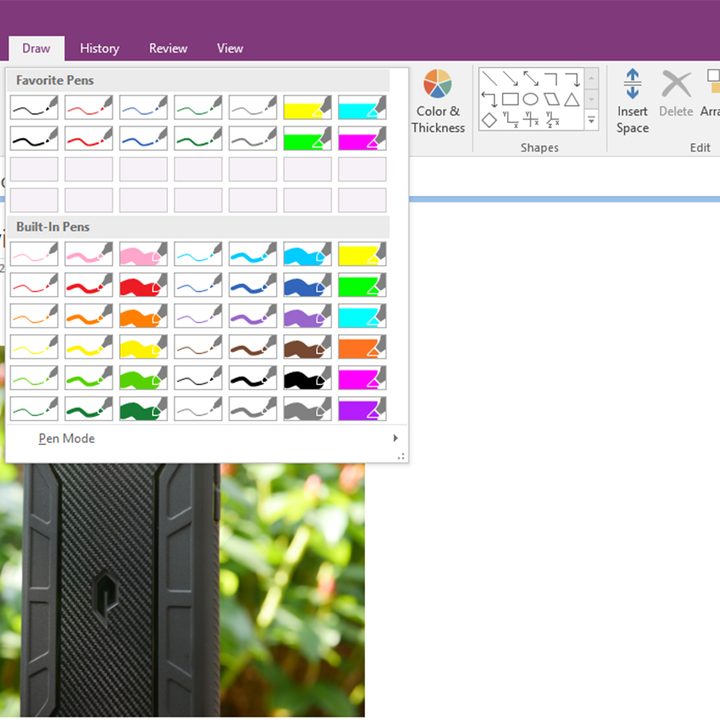Select the straight line shape
Screen dimensions: 720x720
click(x=489, y=79)
